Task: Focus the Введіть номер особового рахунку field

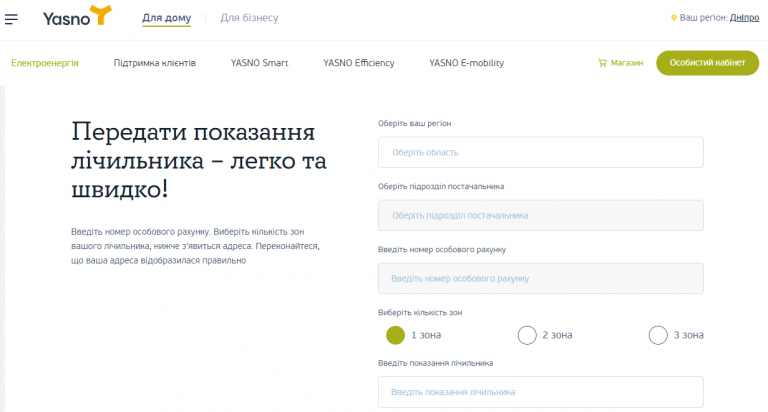Action: click(x=541, y=279)
